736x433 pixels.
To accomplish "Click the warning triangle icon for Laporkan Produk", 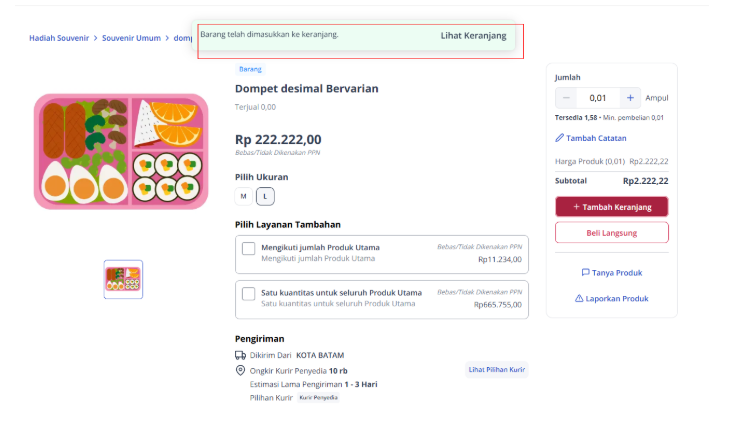I will click(x=579, y=298).
